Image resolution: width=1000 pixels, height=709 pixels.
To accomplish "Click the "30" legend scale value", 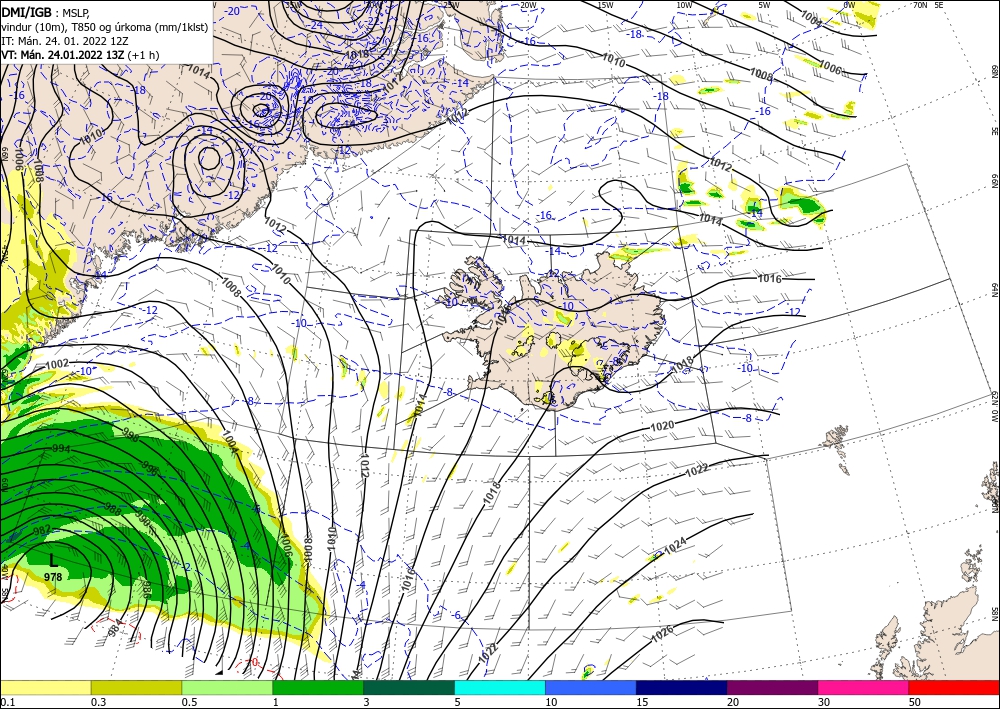I will click(x=824, y=702).
